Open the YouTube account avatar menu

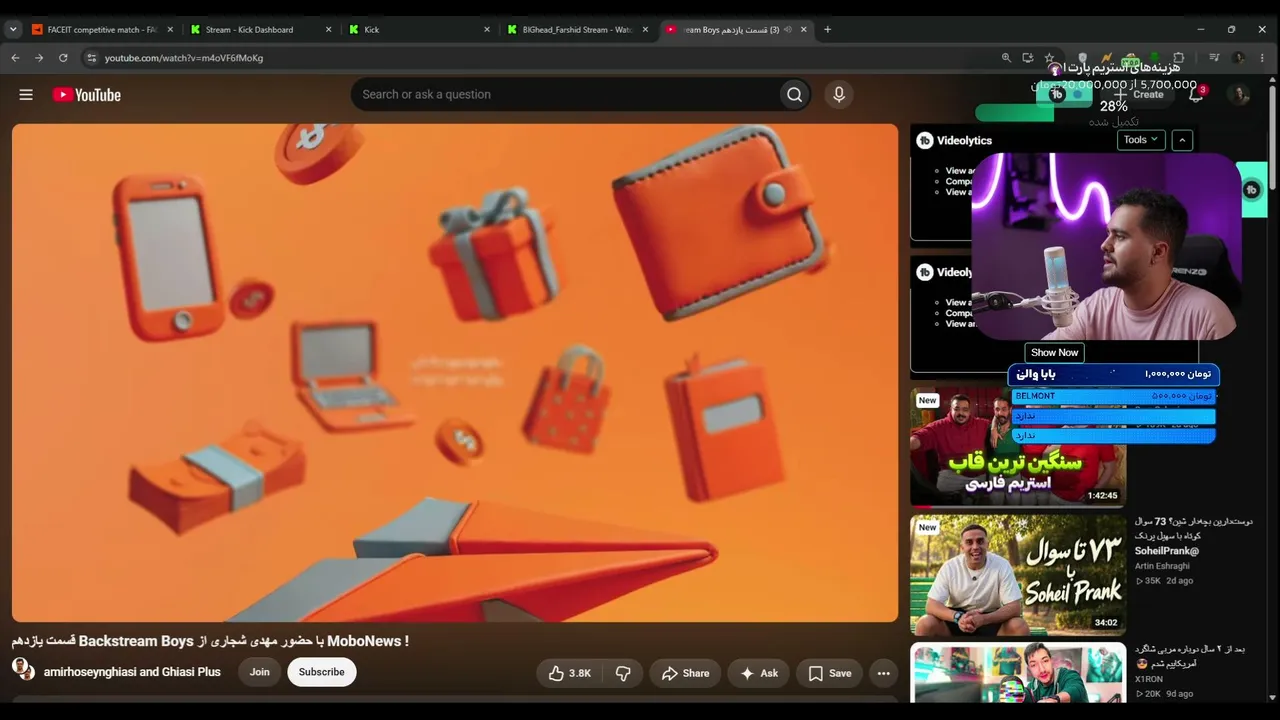[1240, 95]
